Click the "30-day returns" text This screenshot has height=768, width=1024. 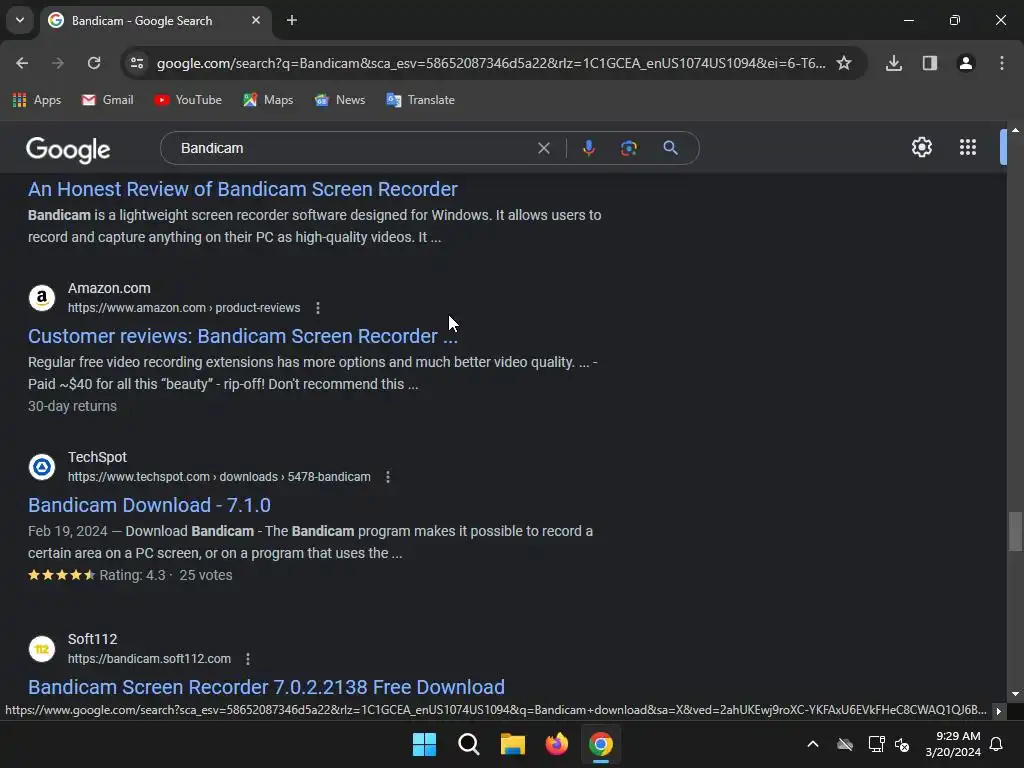point(72,406)
